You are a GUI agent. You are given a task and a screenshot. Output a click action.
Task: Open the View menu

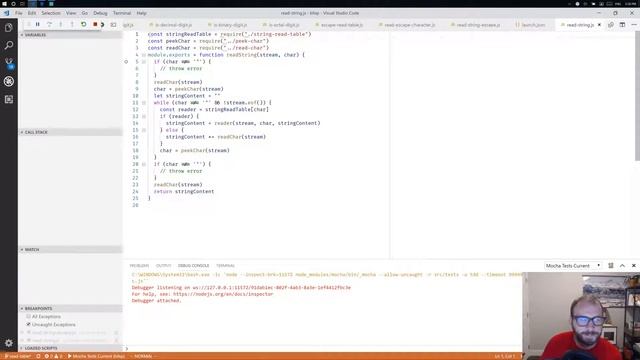pyautogui.click(x=71, y=13)
